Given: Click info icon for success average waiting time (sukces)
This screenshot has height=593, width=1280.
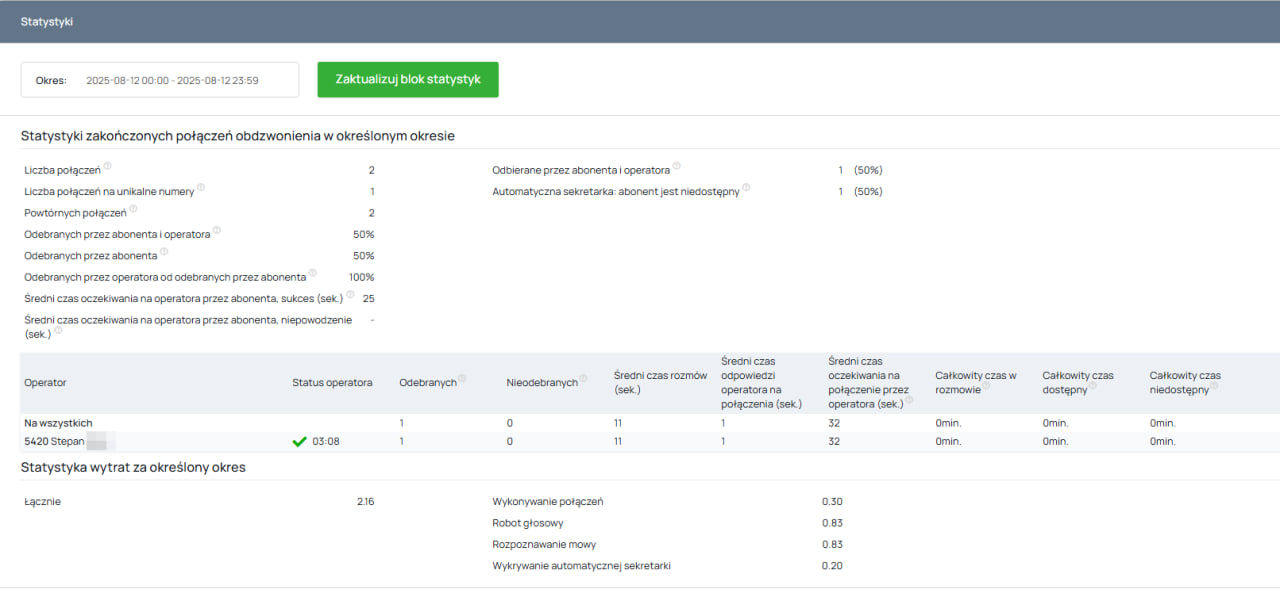Looking at the screenshot, I should (350, 296).
